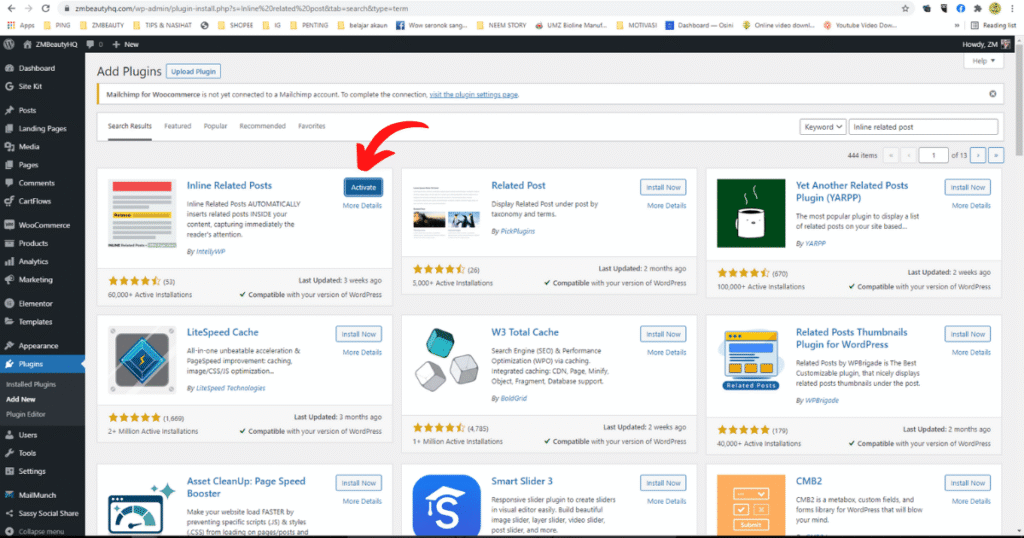The image size is (1024, 538).
Task: Open comments bubble in admin bar
Action: click(x=91, y=44)
